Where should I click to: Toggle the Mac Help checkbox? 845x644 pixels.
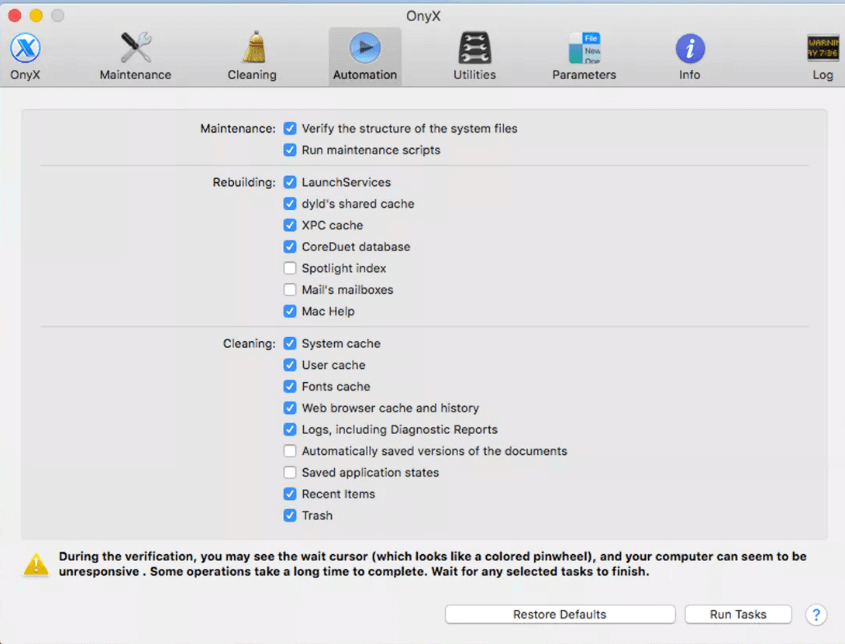tap(290, 311)
